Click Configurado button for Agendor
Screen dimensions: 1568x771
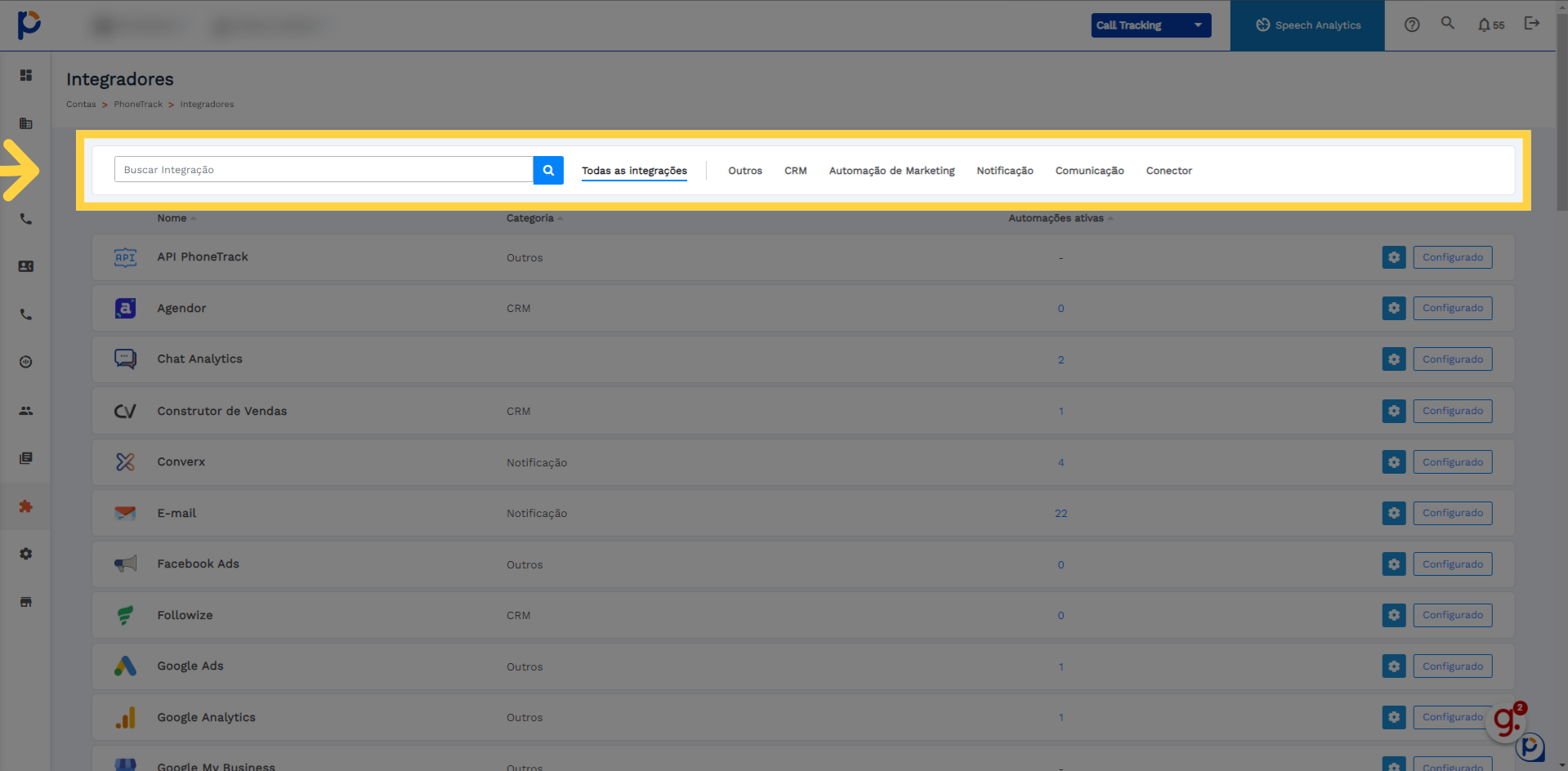click(1453, 308)
